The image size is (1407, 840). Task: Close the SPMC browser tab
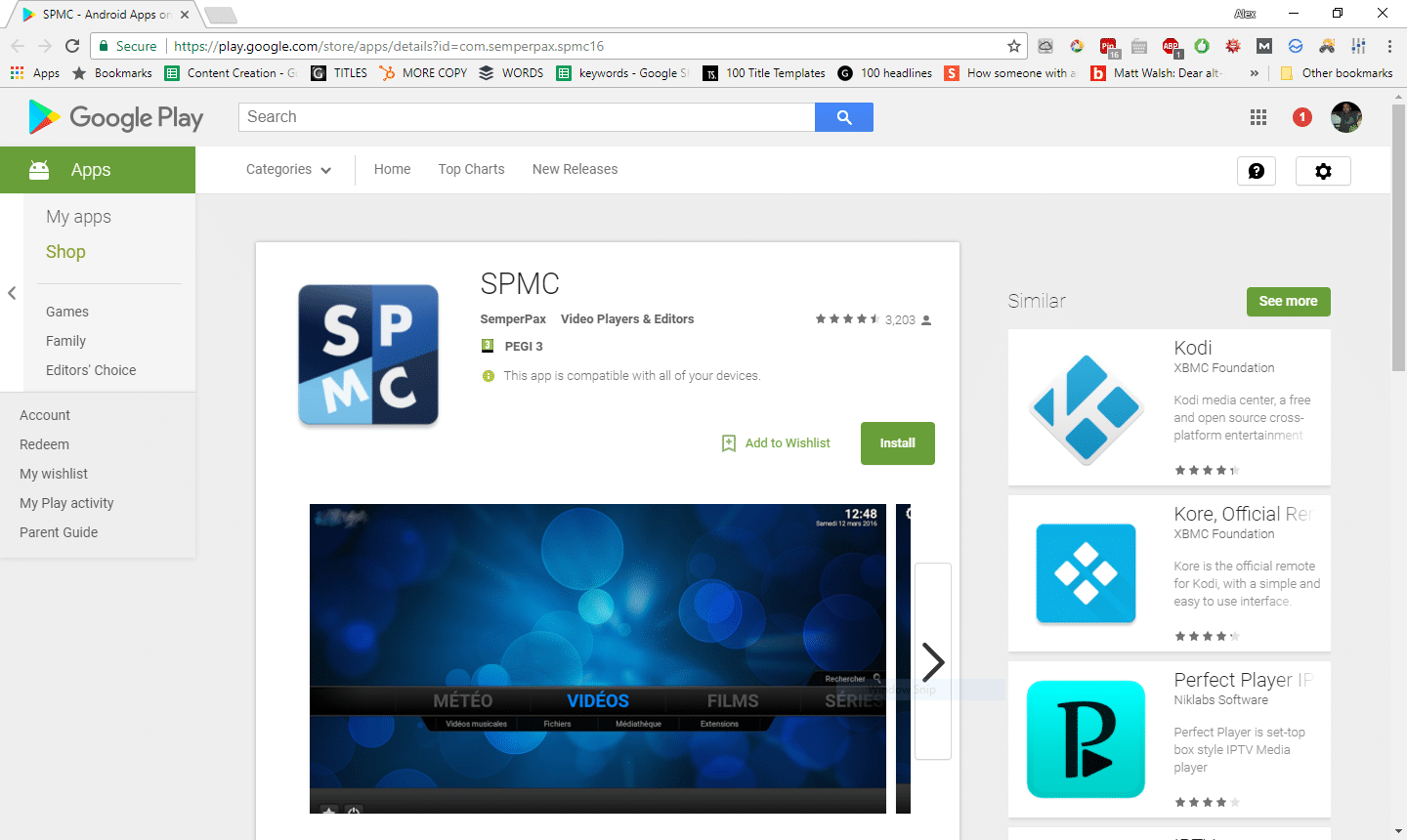point(184,15)
